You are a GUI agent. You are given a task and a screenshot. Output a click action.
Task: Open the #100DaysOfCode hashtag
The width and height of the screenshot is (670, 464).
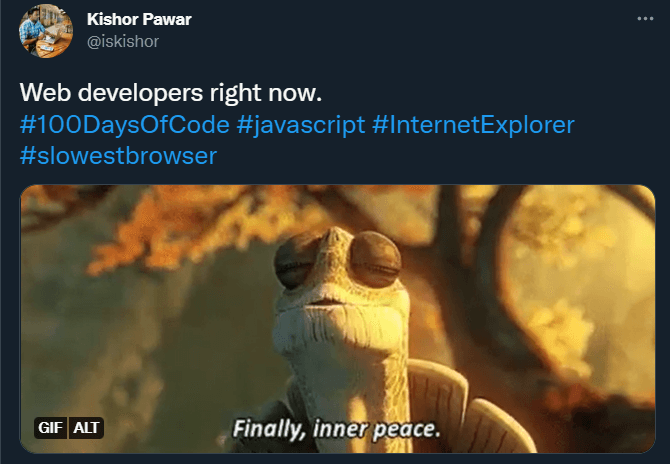click(125, 125)
